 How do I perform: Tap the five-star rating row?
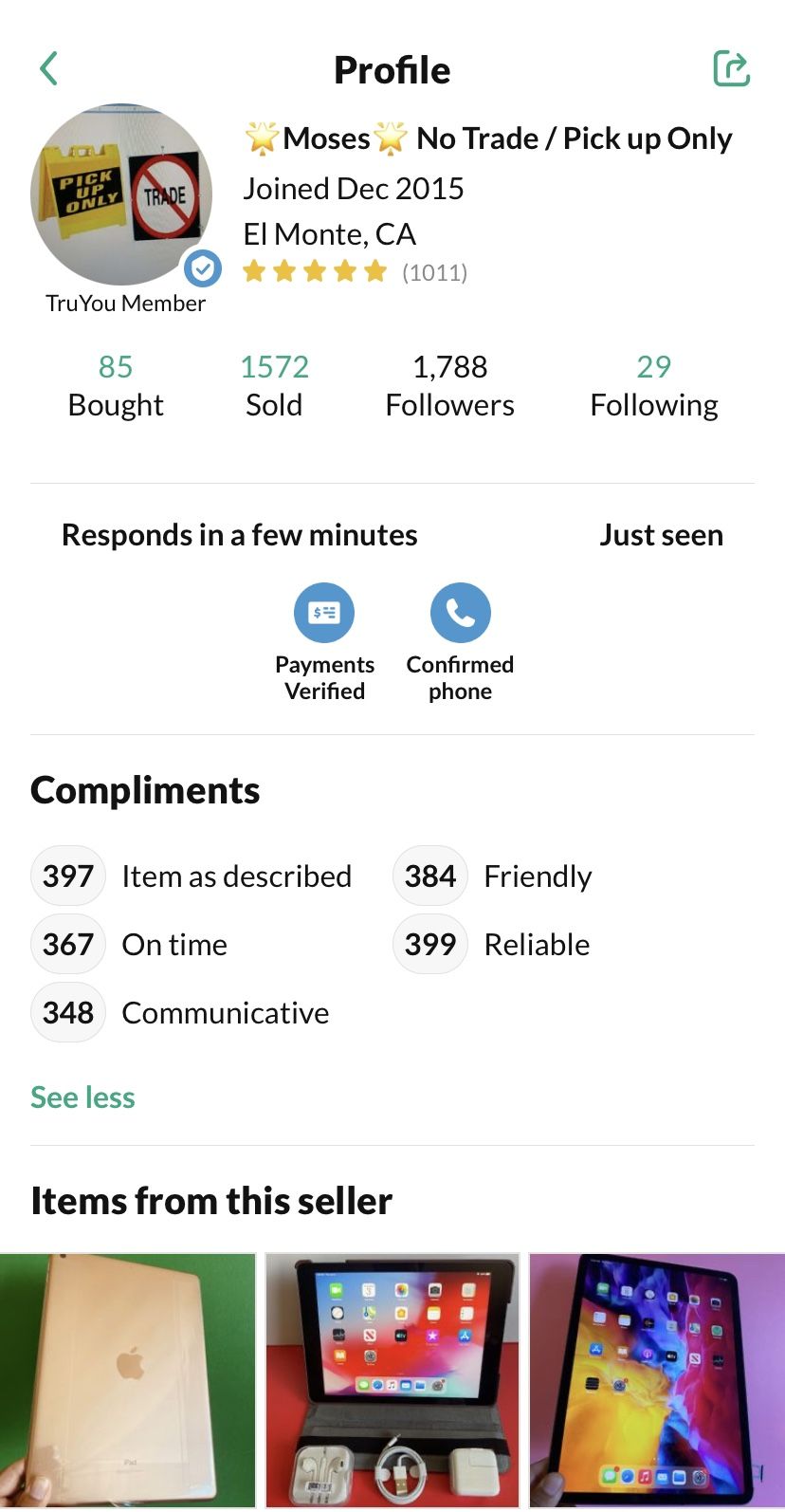[315, 272]
